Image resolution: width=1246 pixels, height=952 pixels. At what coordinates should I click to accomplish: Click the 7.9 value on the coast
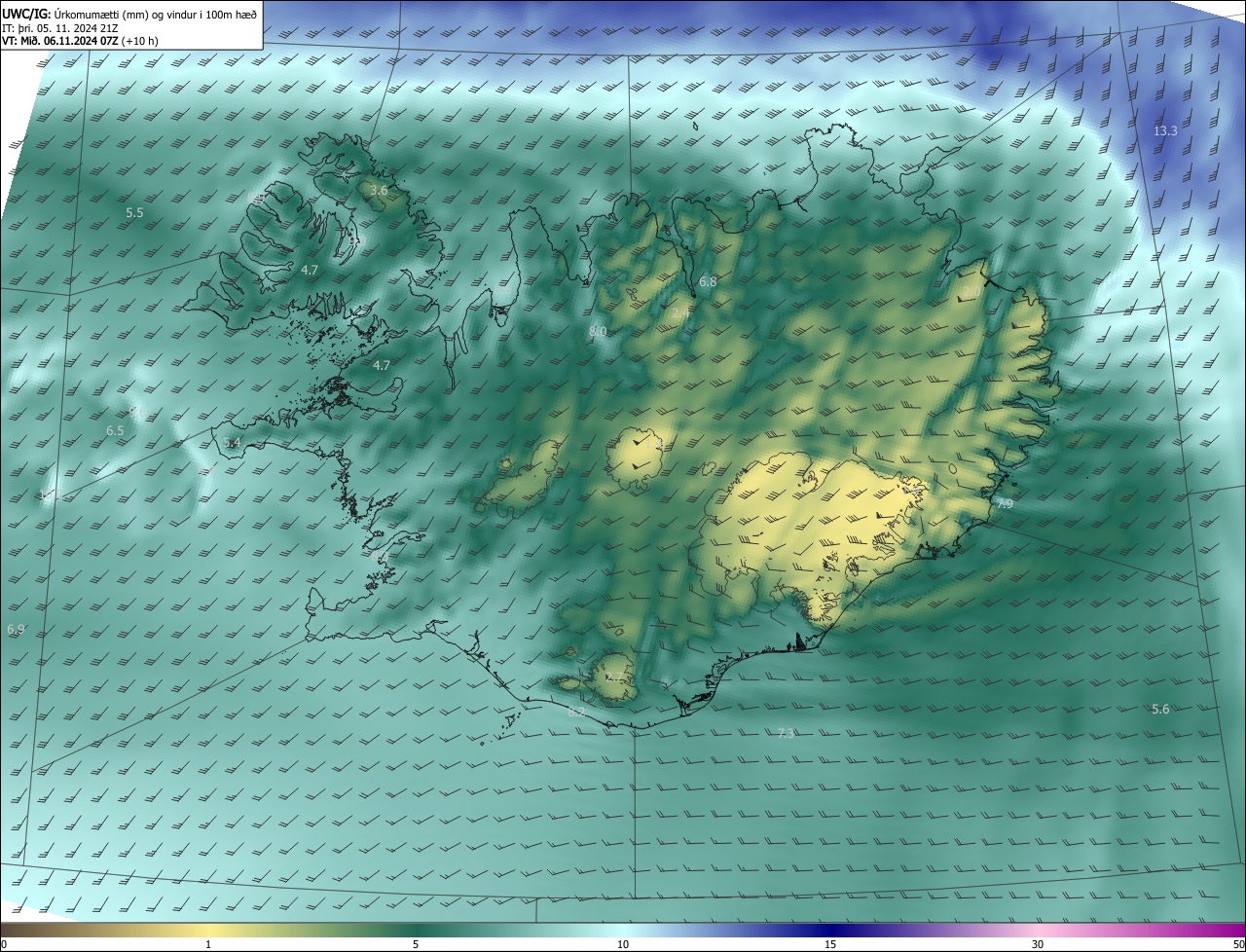1005,504
